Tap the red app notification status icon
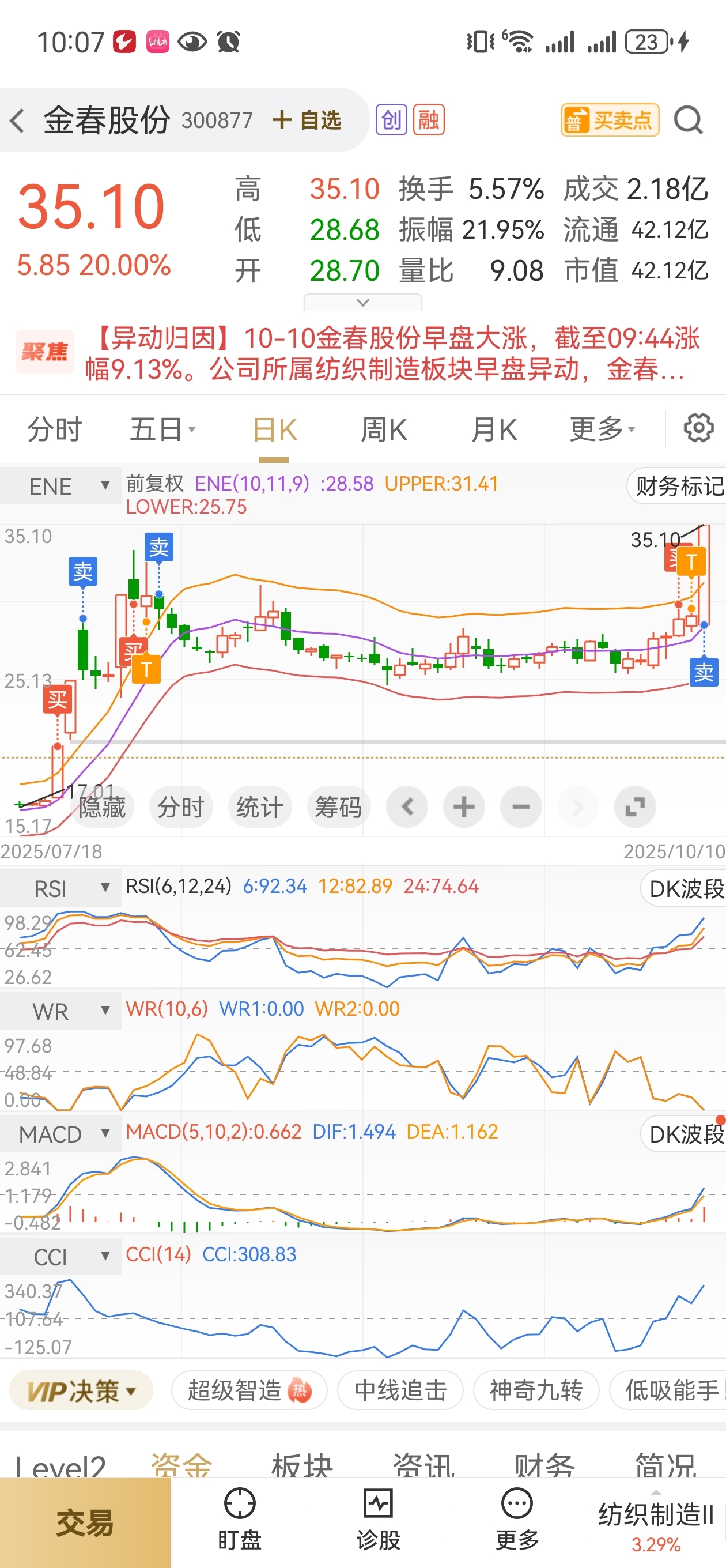726x1568 pixels. pos(124,42)
